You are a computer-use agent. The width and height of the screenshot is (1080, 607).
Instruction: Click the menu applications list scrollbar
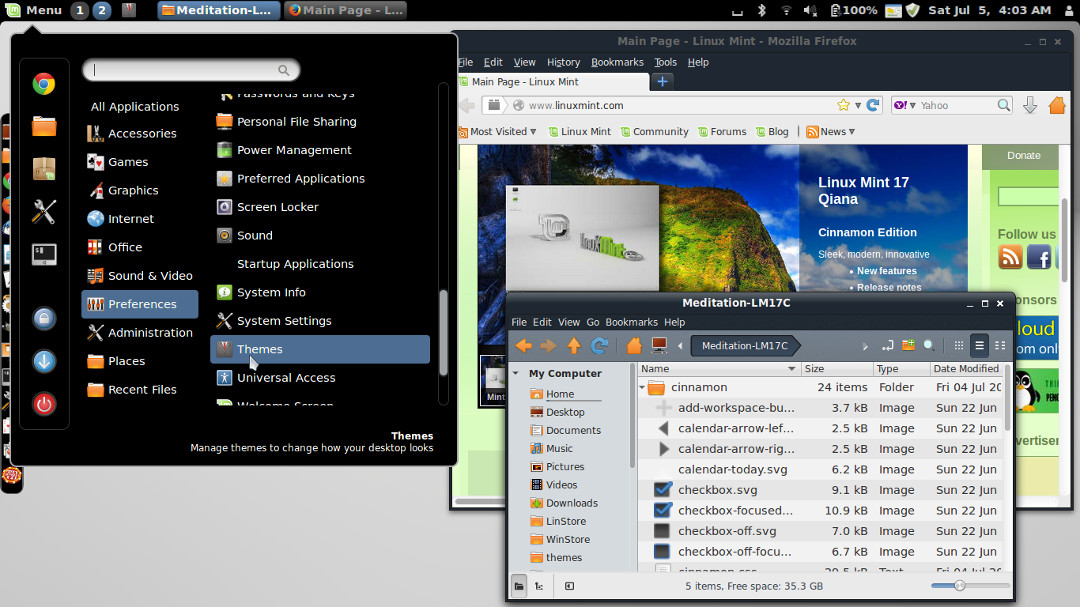(444, 332)
